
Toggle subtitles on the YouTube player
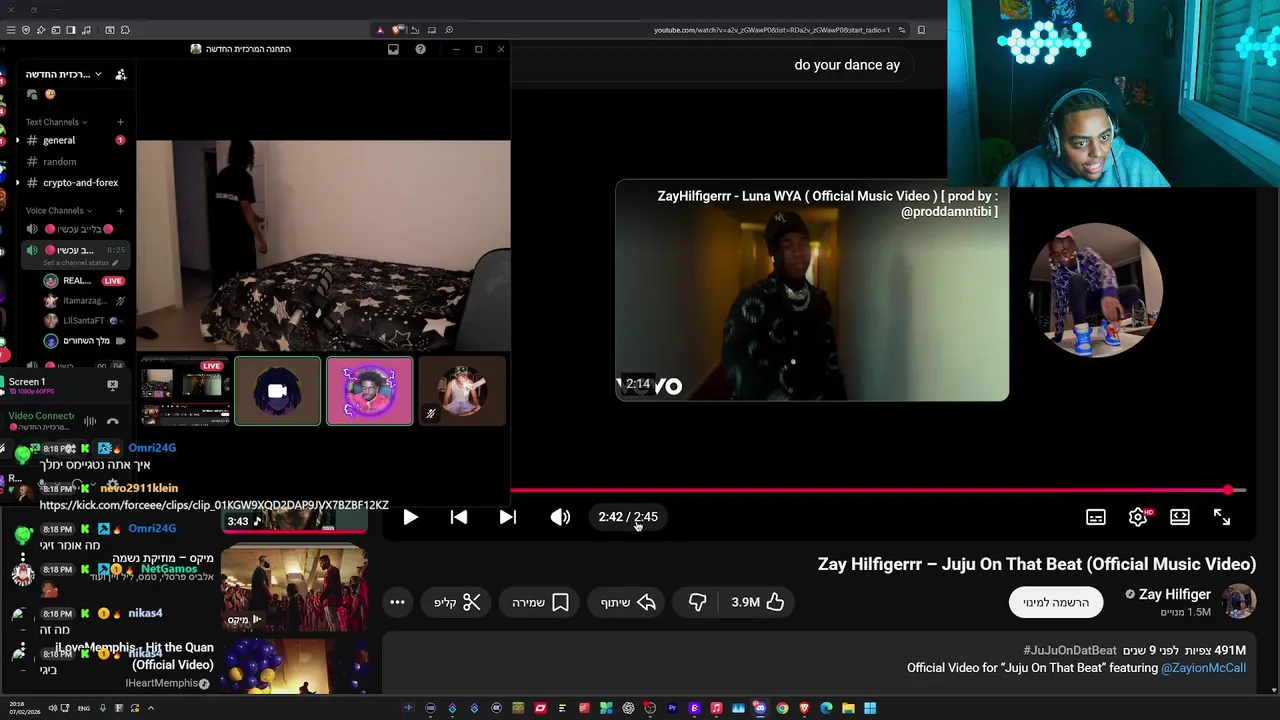pyautogui.click(x=1096, y=517)
